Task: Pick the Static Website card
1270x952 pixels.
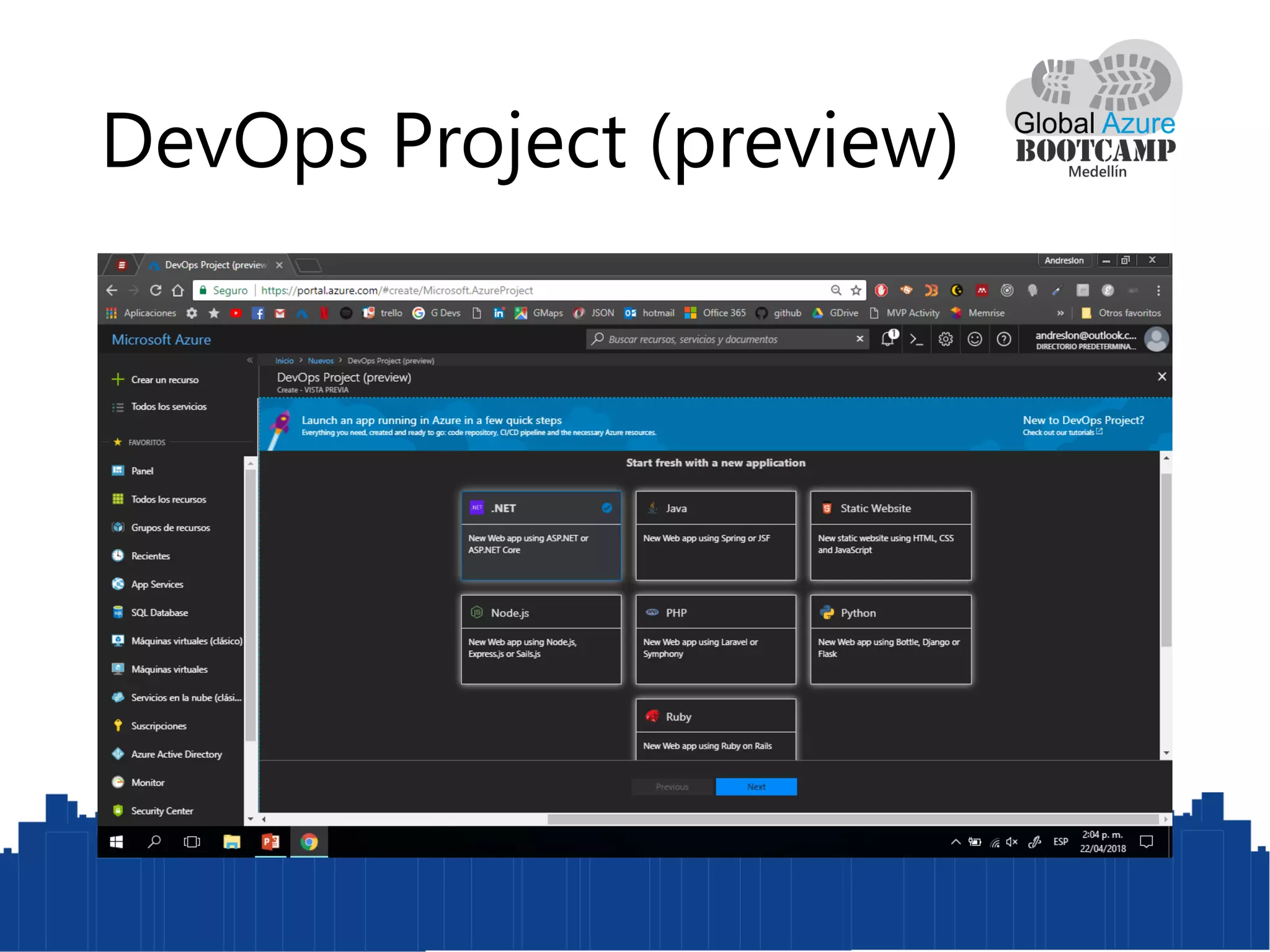Action: tap(890, 535)
